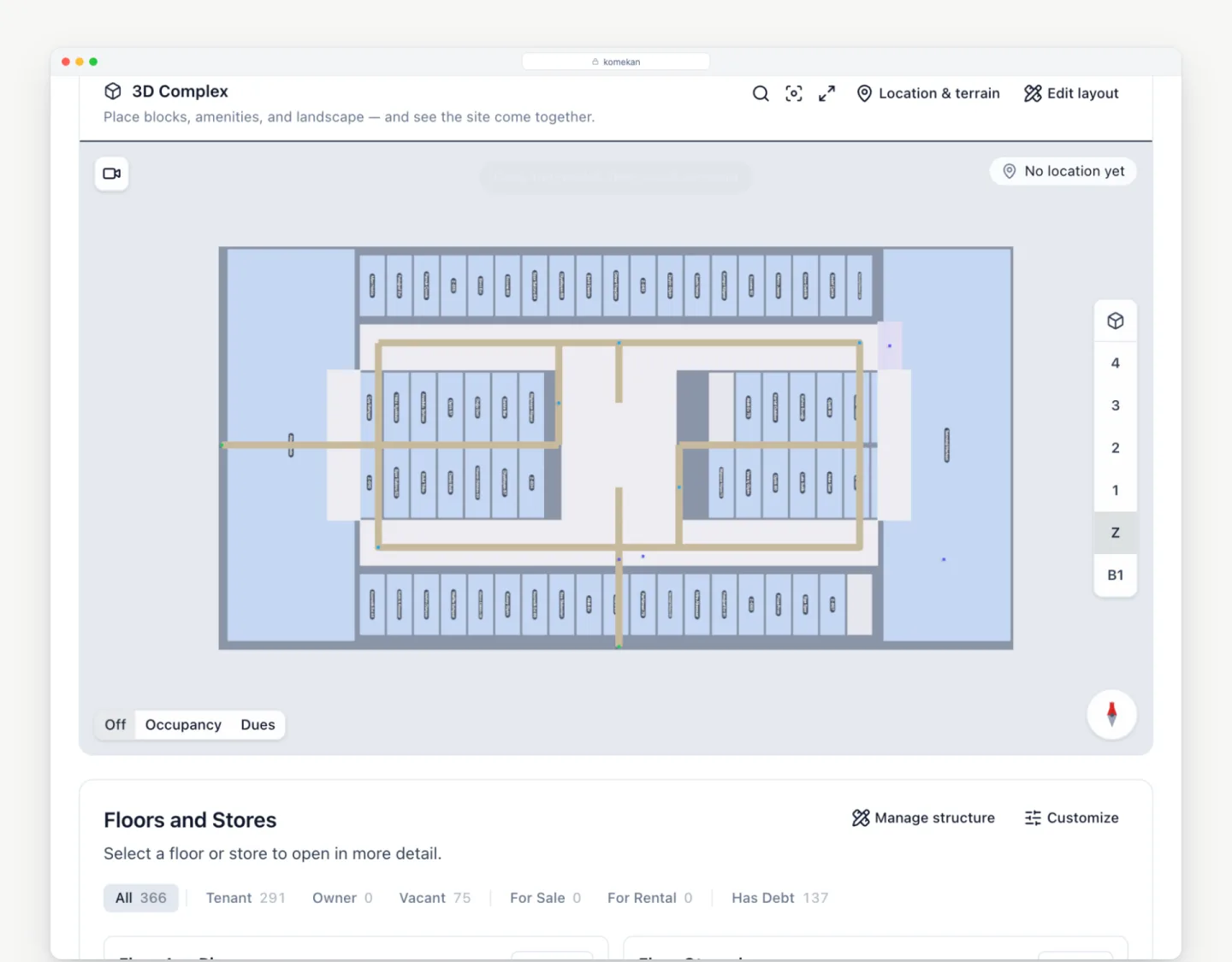The width and height of the screenshot is (1232, 962).
Task: Turn the map overlay Off
Action: click(115, 724)
